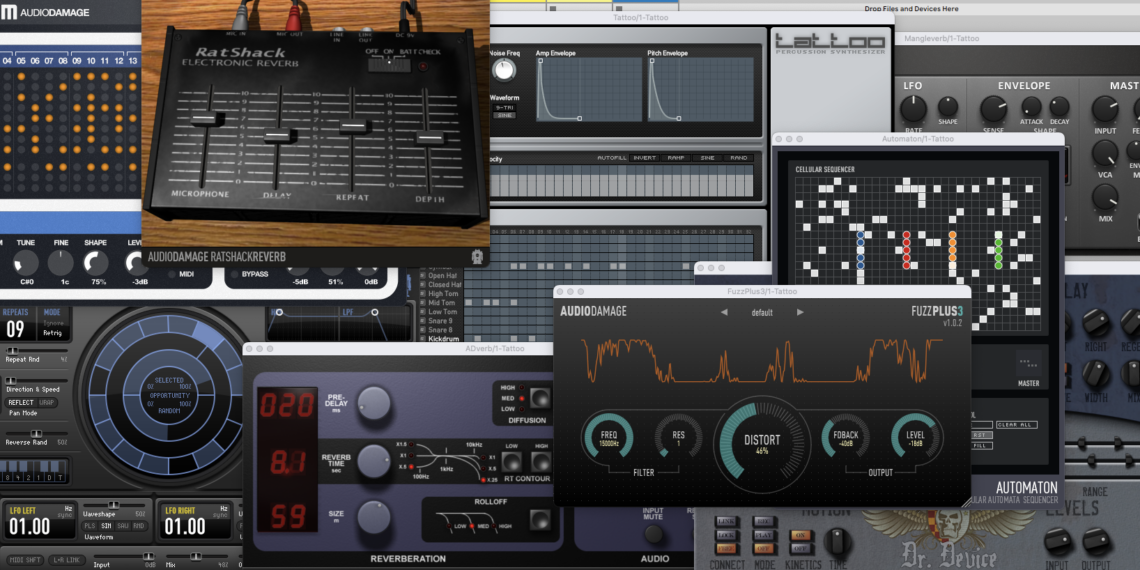Click the FDBACK output knob
The height and width of the screenshot is (570, 1140).
[846, 439]
